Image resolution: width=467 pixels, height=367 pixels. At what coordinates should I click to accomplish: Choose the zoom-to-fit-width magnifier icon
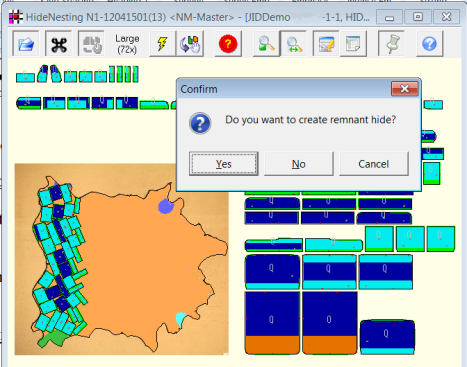(294, 44)
